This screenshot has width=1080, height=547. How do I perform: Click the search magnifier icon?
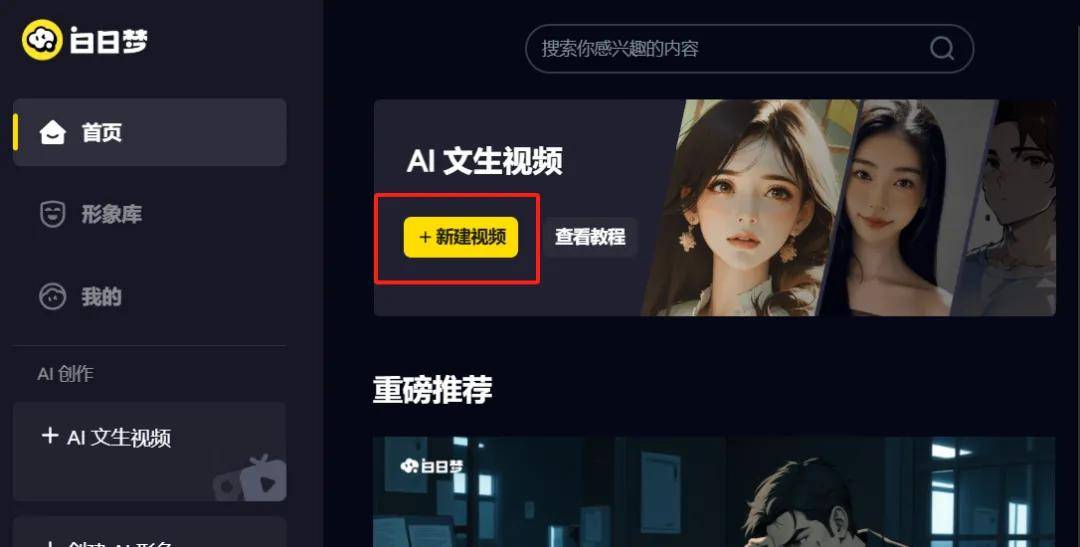coord(942,48)
